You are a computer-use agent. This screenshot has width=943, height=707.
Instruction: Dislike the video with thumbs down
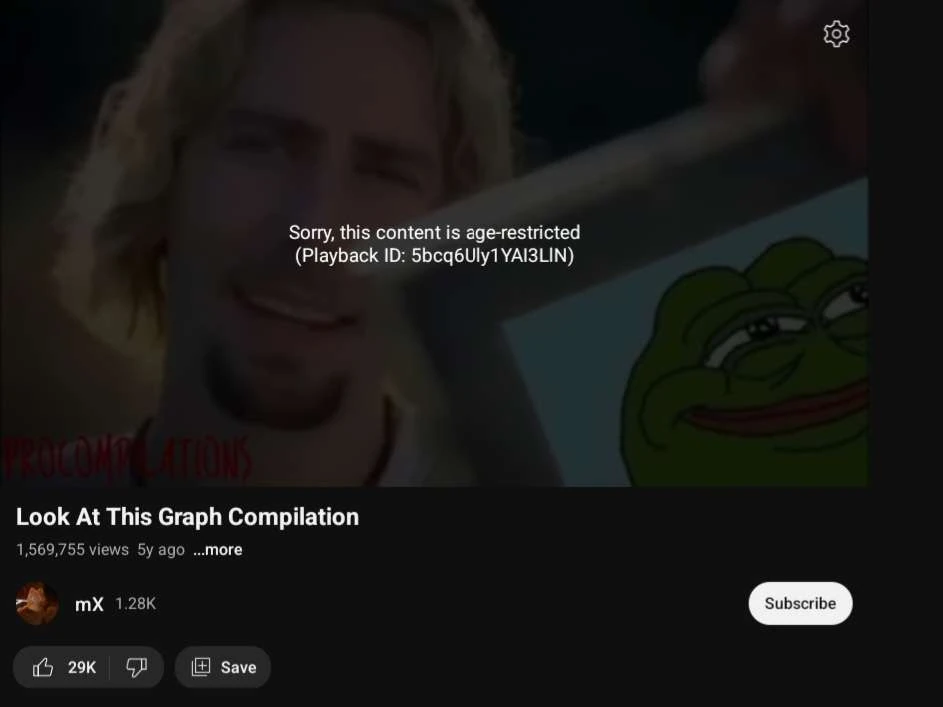137,667
